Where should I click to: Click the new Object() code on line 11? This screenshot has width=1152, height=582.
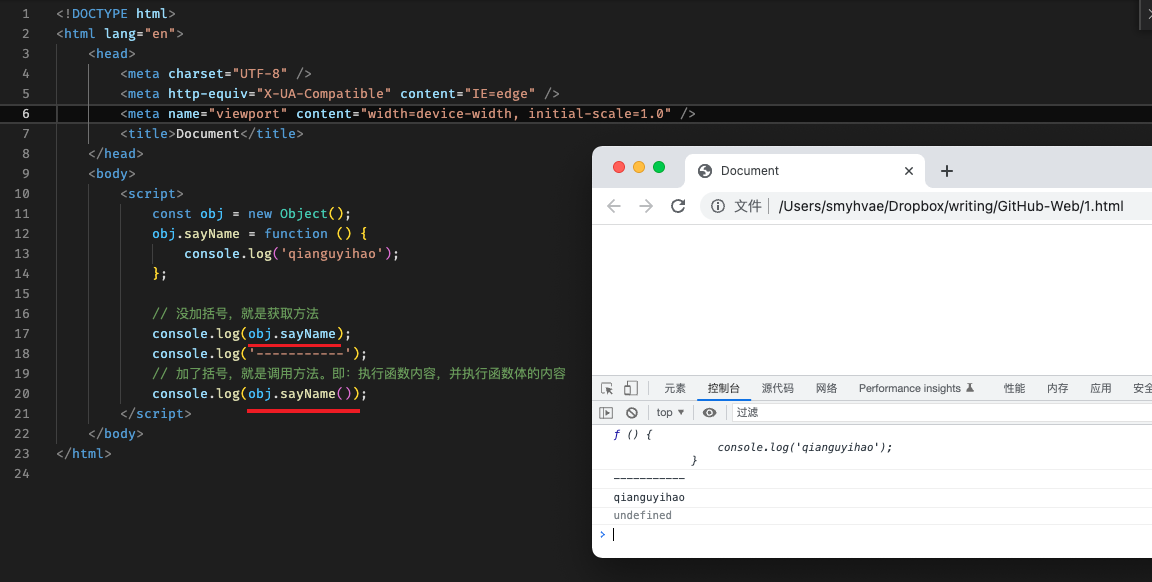coord(295,213)
